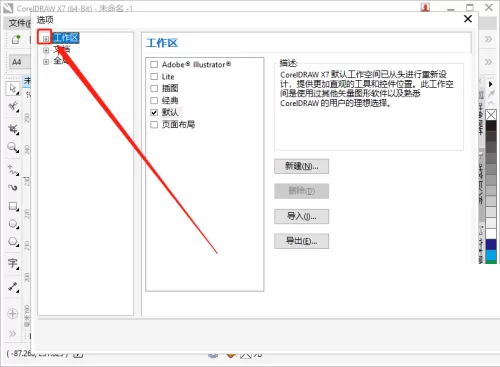Open the A4 page size dropdown

pyautogui.click(x=19, y=62)
